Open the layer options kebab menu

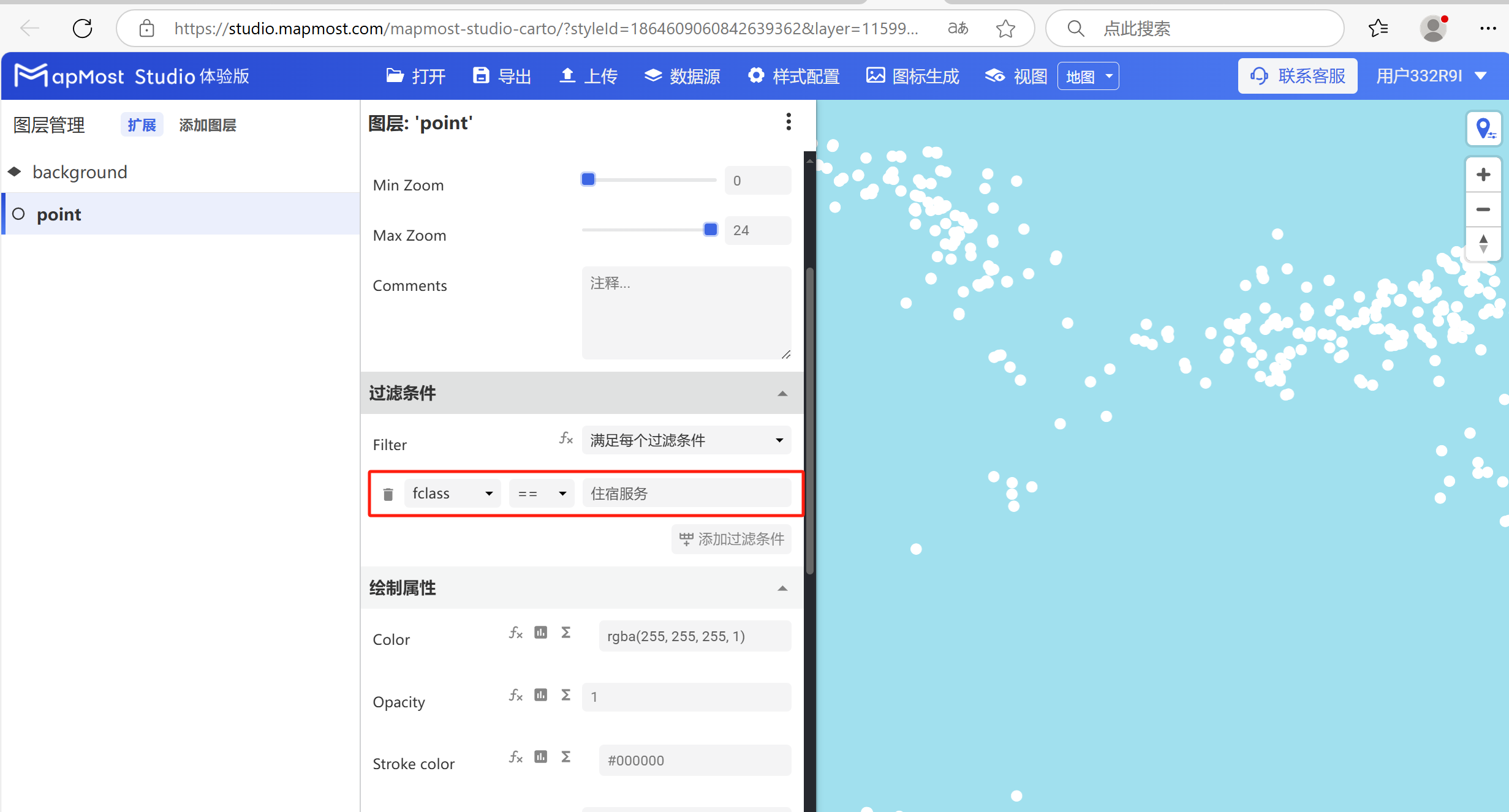click(x=789, y=122)
